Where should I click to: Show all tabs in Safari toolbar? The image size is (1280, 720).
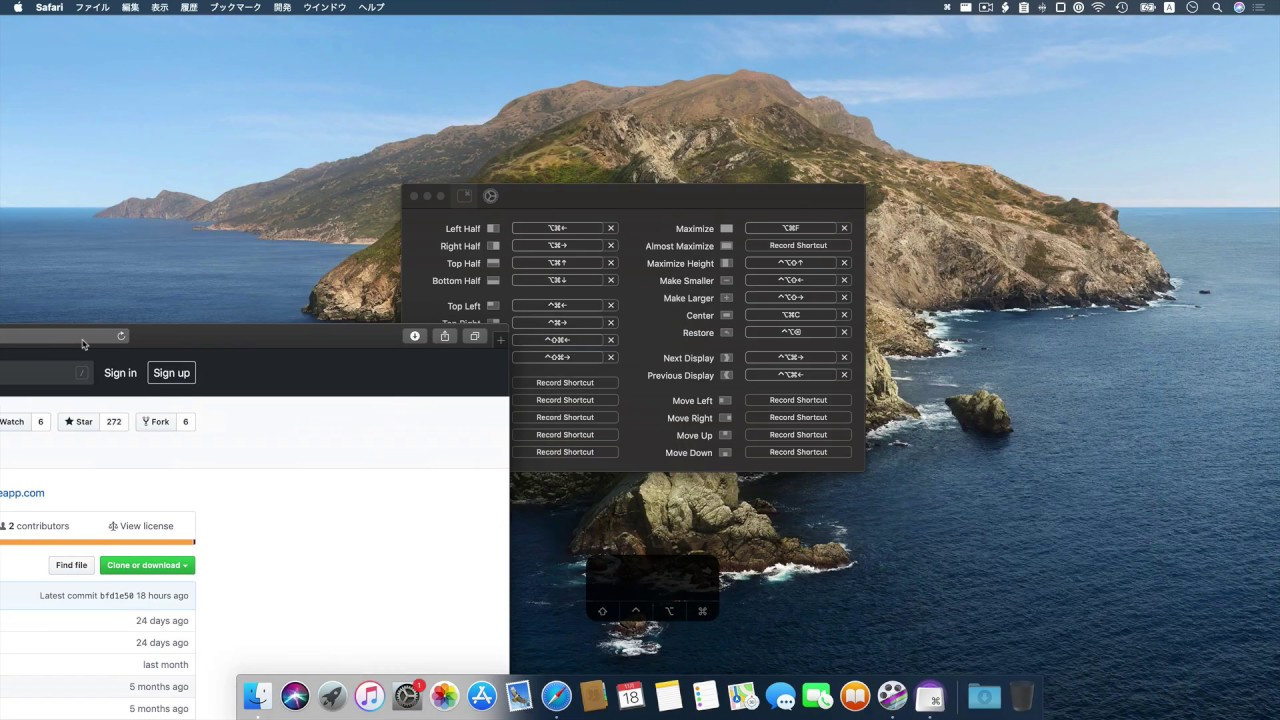pos(475,336)
